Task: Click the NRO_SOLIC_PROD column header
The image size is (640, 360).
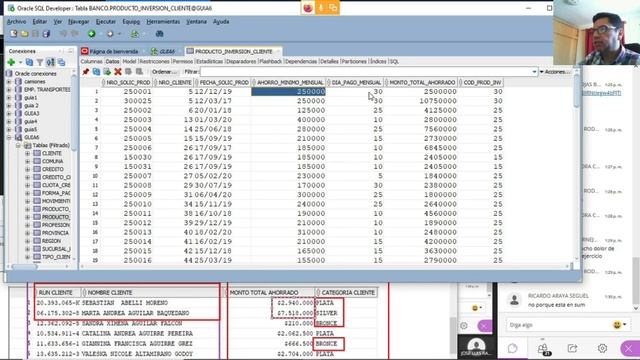Action: tap(128, 82)
